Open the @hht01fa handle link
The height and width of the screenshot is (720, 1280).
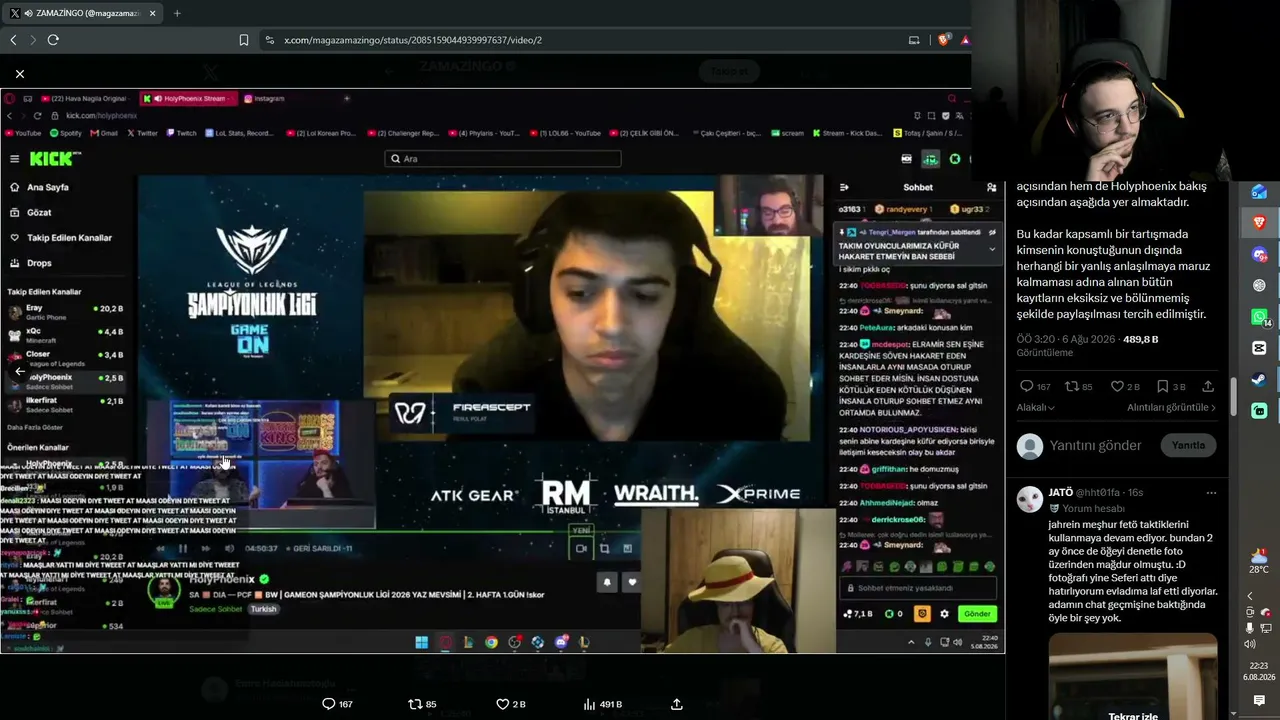pos(1098,493)
